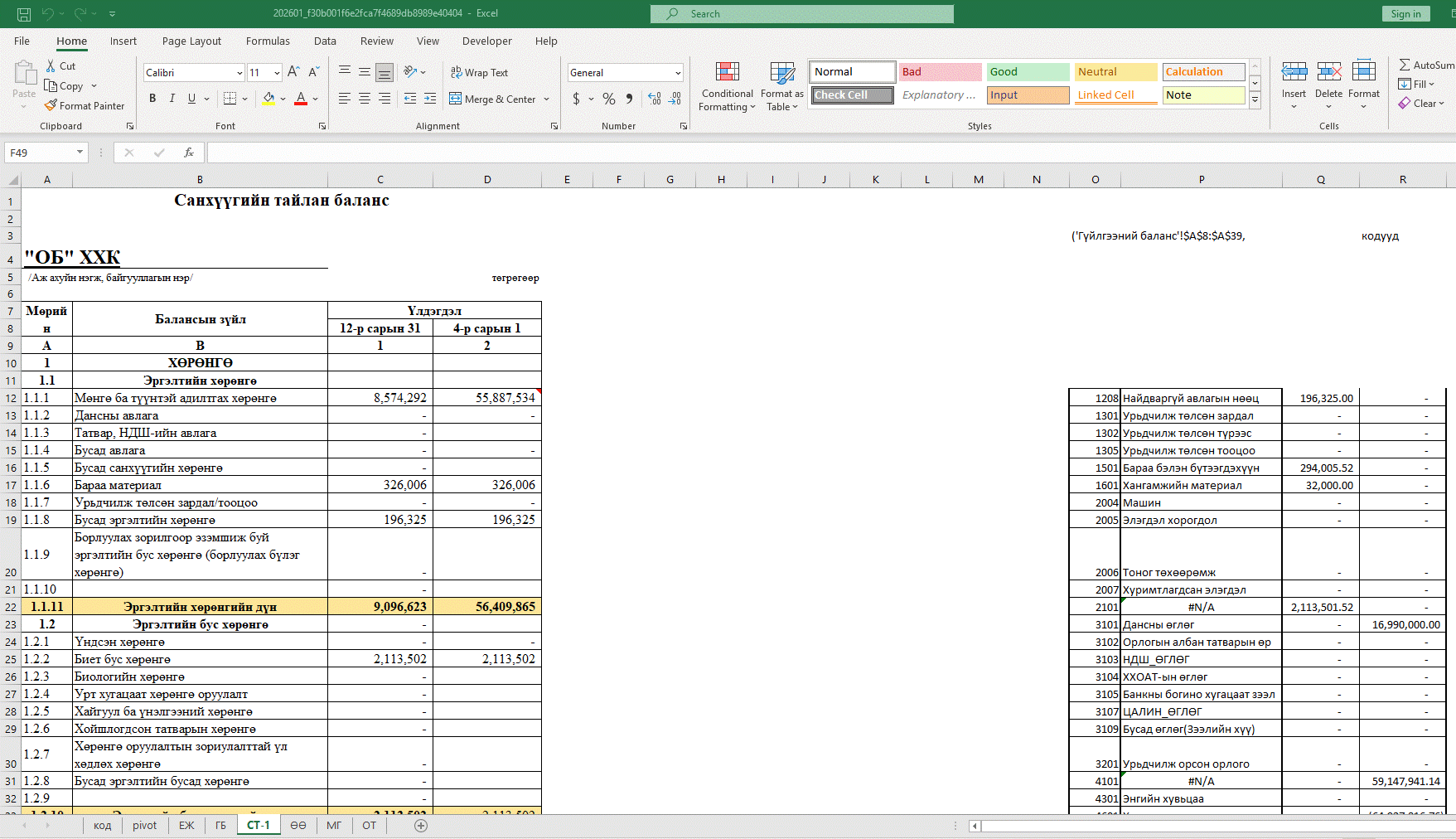Image resolution: width=1456 pixels, height=839 pixels.
Task: Expand the font name Calibri dropdown
Action: pyautogui.click(x=239, y=73)
